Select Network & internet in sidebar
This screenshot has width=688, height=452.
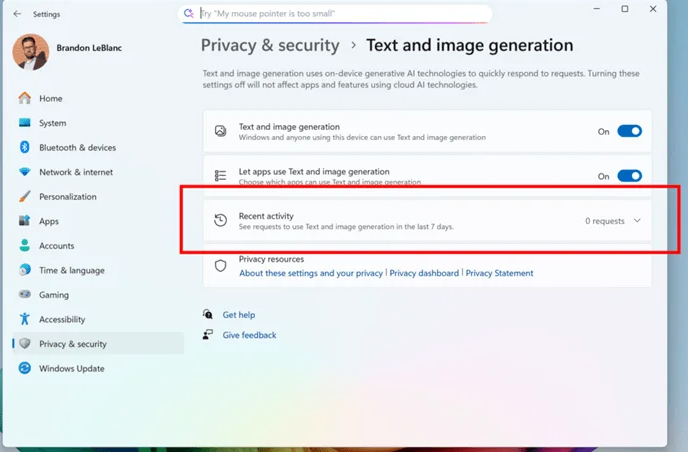point(76,172)
